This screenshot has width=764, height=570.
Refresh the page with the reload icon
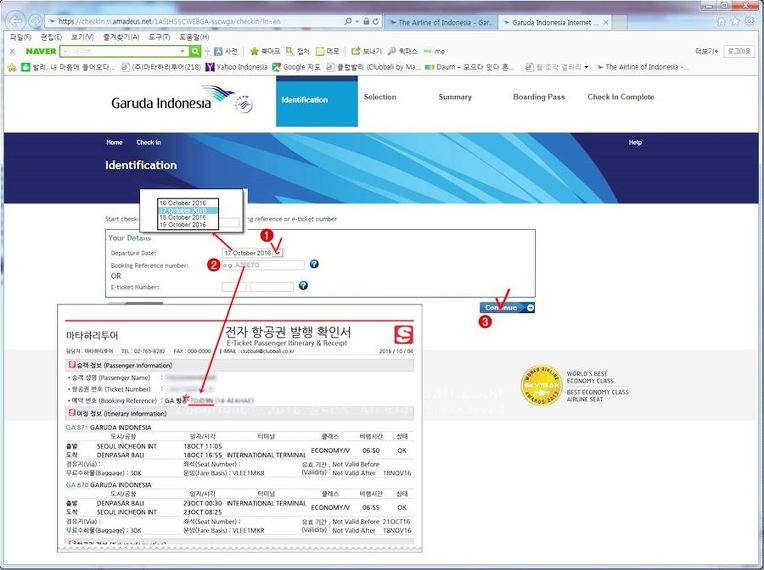375,21
